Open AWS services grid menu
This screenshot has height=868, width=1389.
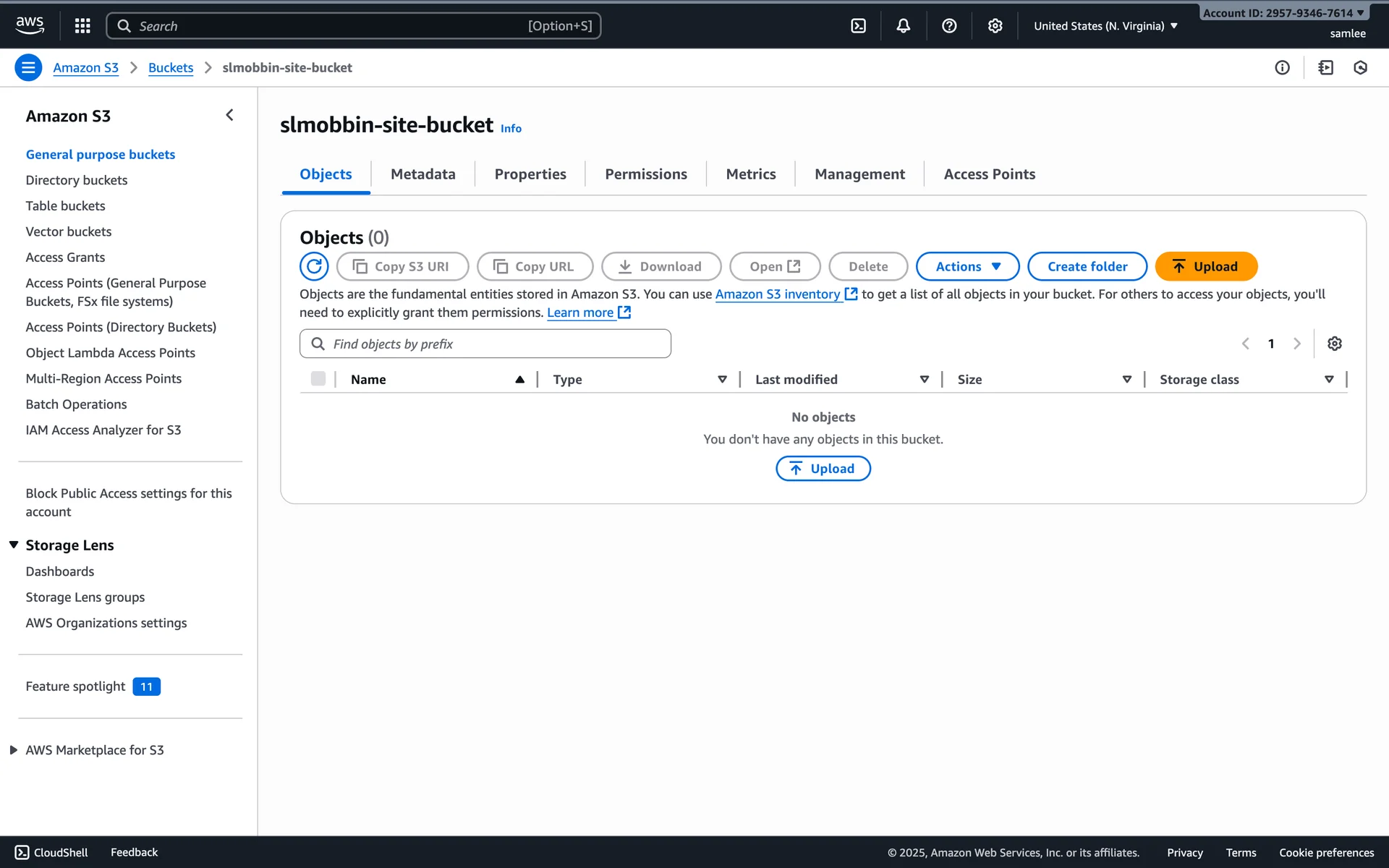coord(82,26)
